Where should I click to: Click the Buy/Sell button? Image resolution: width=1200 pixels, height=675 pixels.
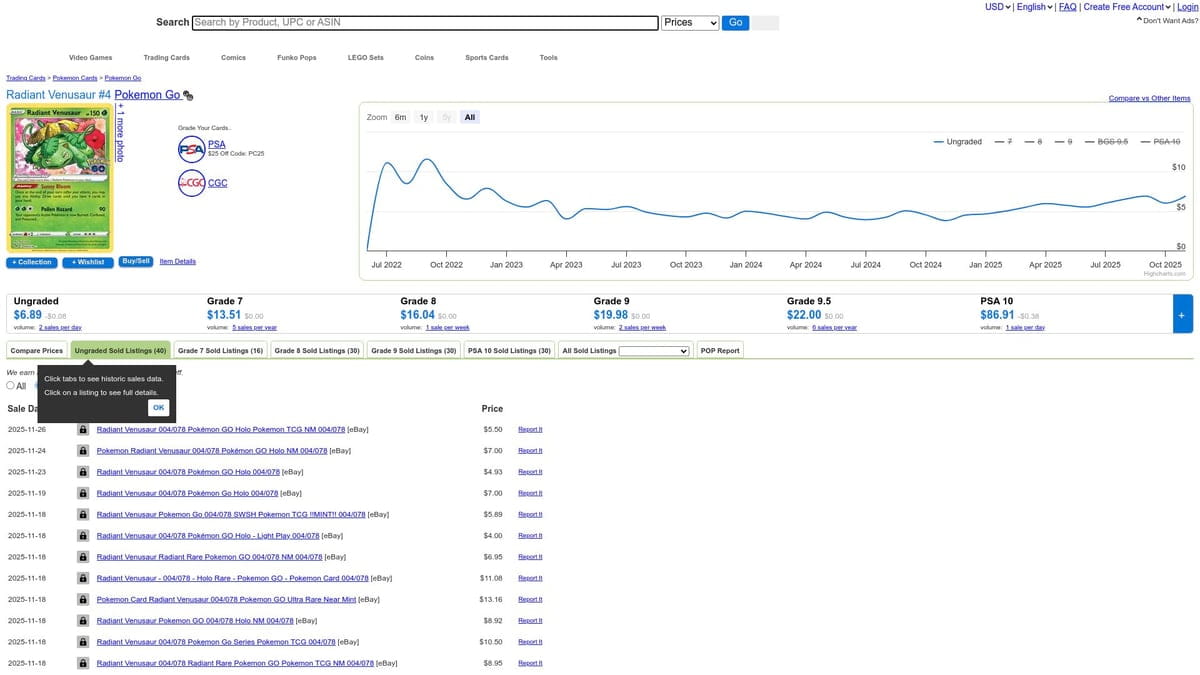pos(135,261)
